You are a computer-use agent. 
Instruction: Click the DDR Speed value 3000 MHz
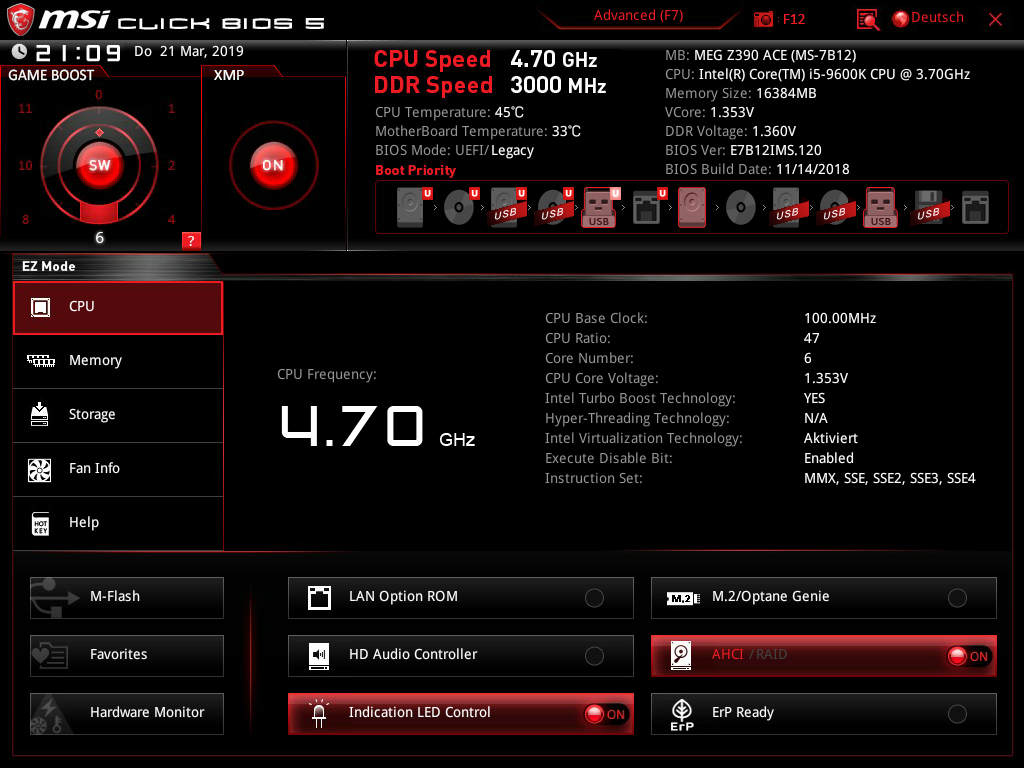[x=558, y=86]
